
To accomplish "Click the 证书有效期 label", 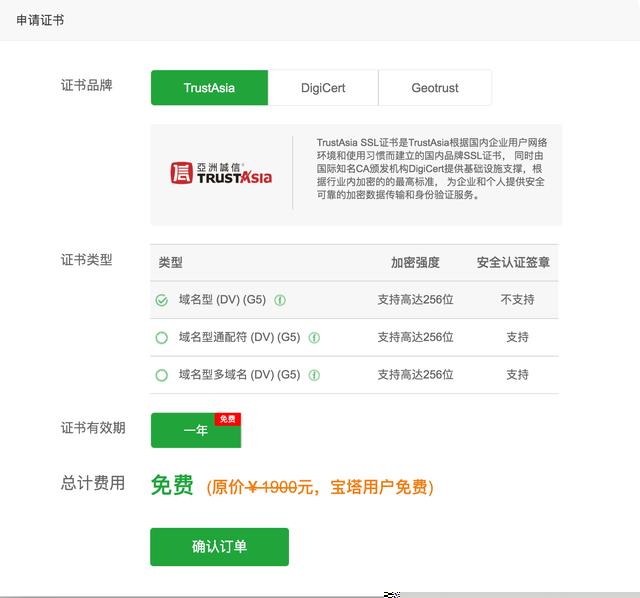I will coord(93,428).
